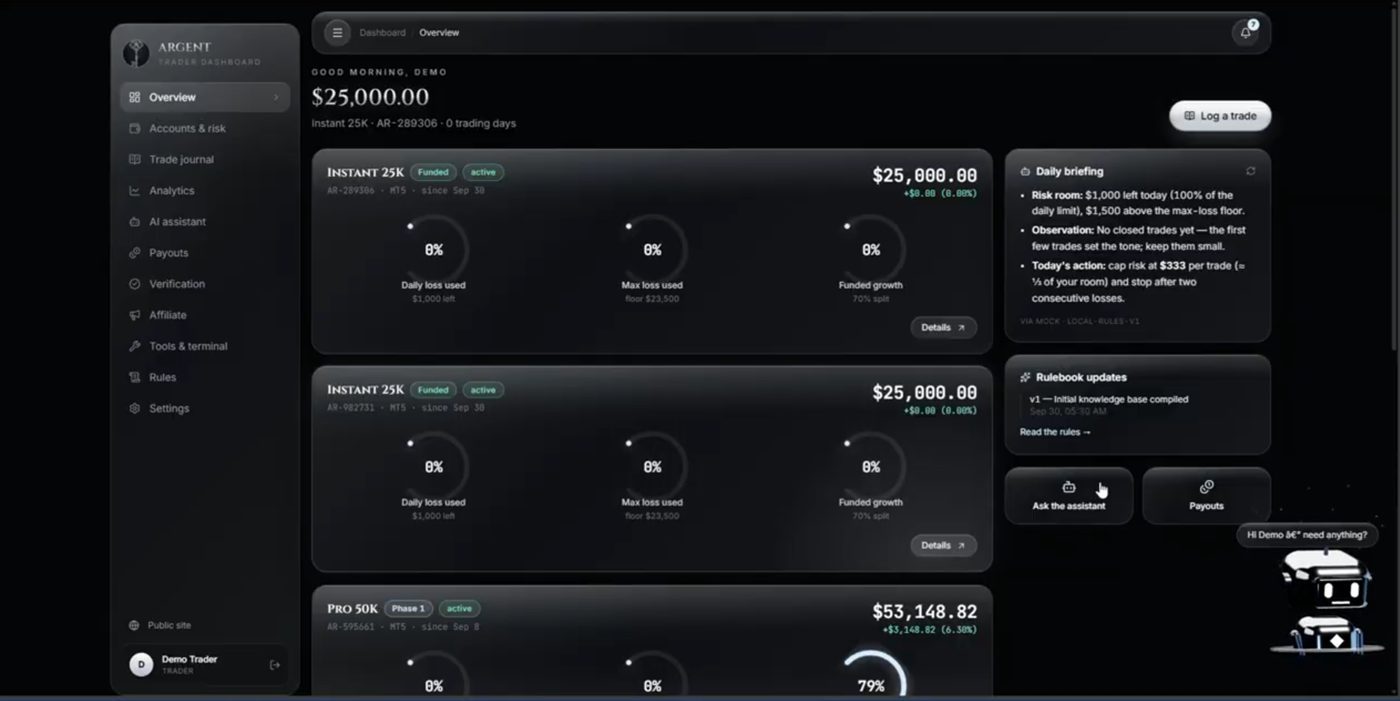The image size is (1400, 701).
Task: Click the Trade journal book icon
Action: [135, 159]
